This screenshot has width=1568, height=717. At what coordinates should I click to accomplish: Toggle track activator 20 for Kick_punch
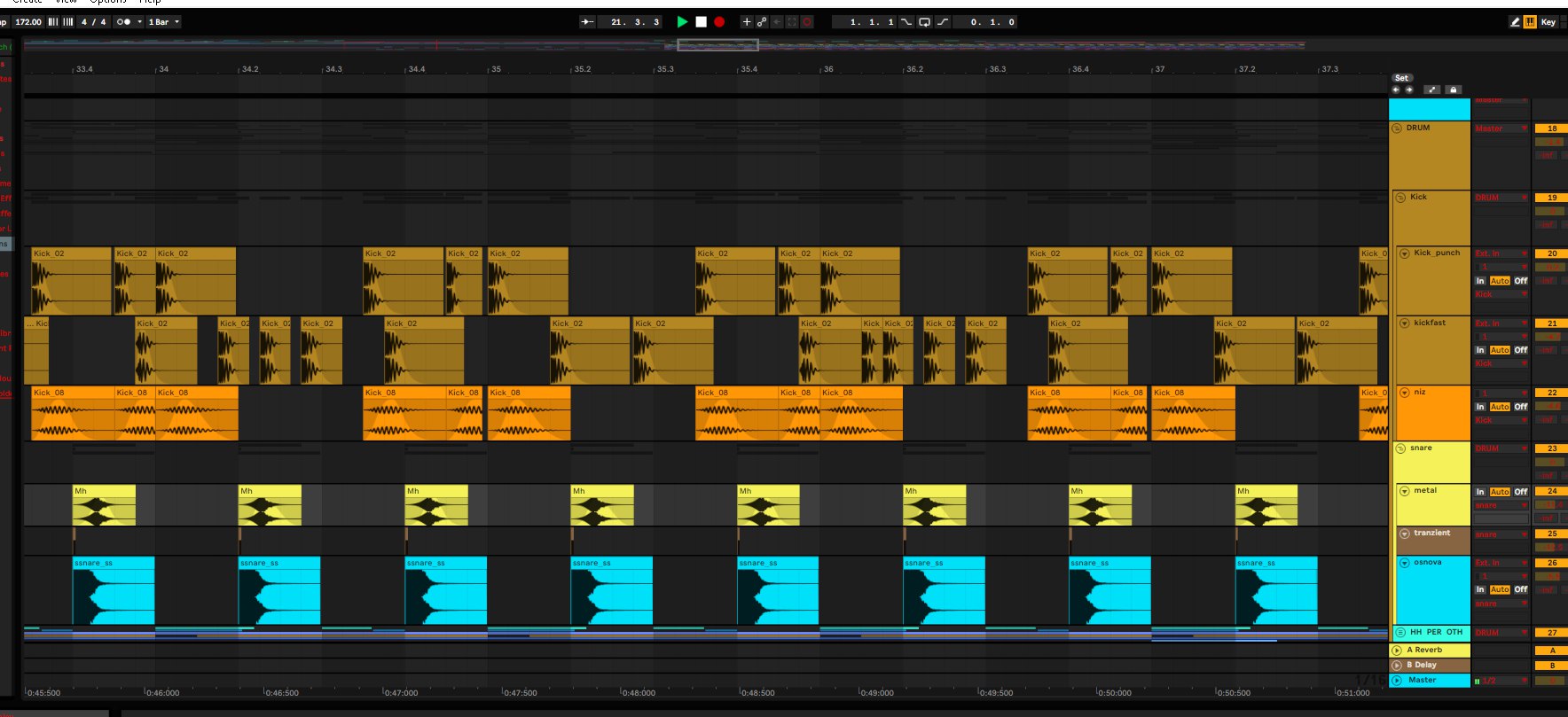click(x=1551, y=253)
